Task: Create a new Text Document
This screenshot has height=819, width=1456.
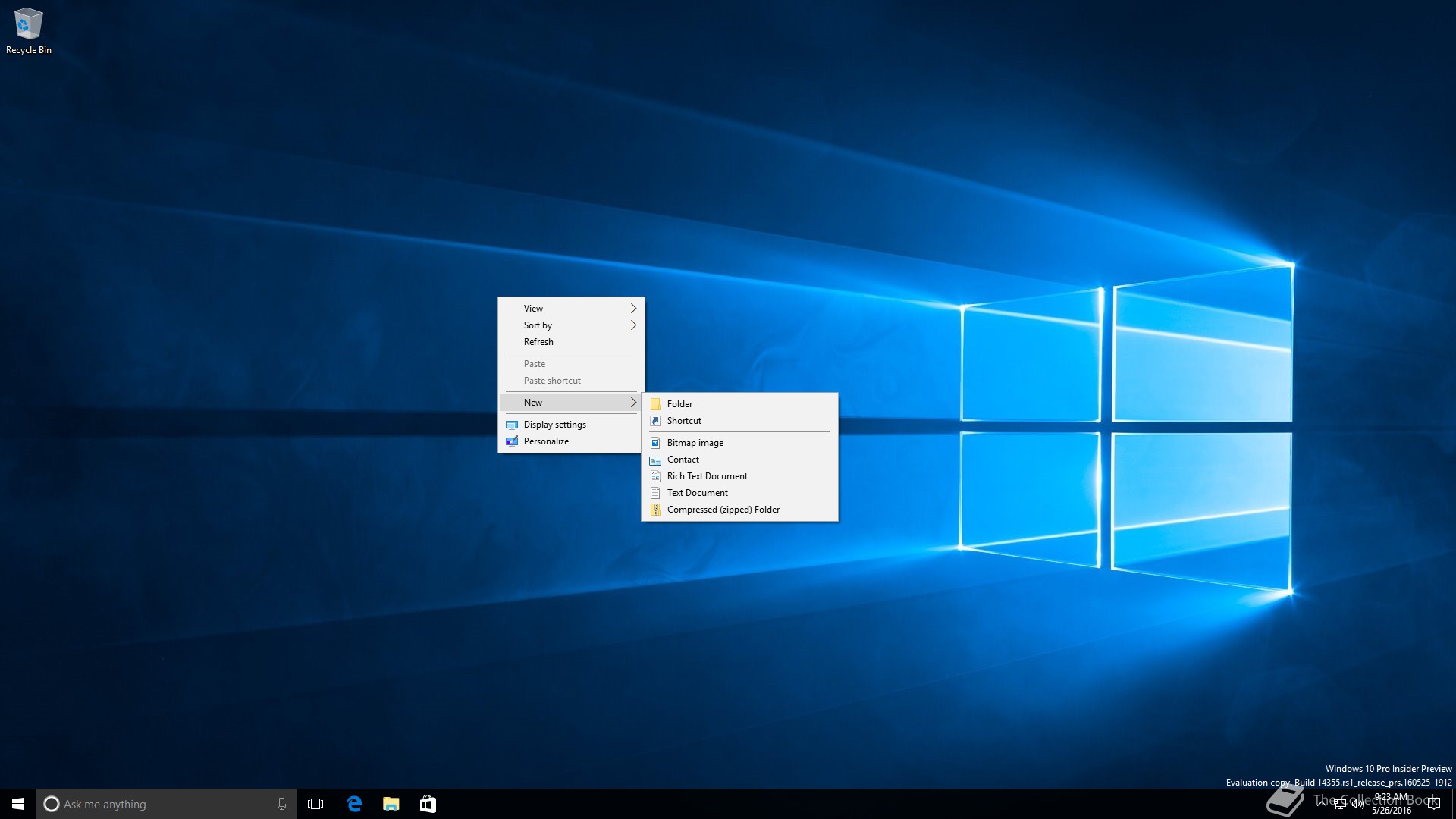Action: (x=697, y=493)
